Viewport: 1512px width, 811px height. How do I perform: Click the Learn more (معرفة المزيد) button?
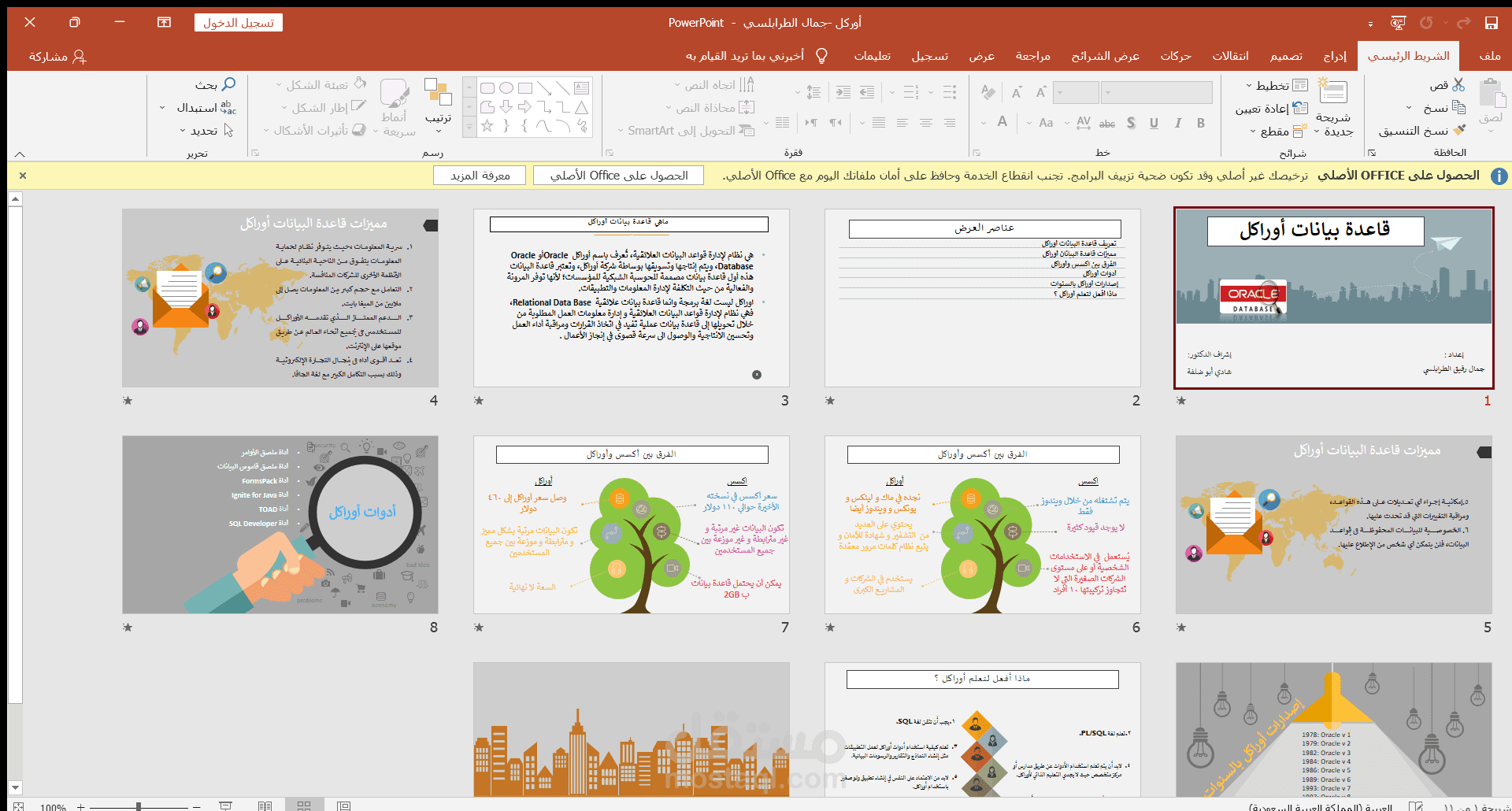click(x=480, y=176)
